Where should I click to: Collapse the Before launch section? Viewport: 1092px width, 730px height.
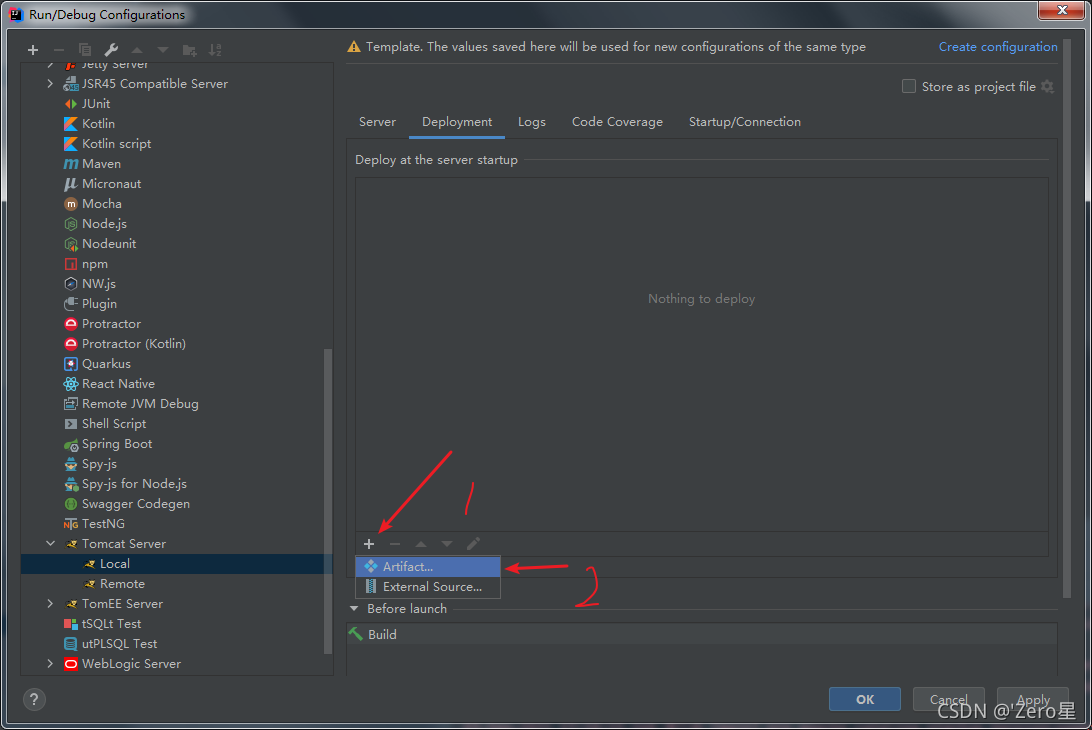pyautogui.click(x=354, y=609)
